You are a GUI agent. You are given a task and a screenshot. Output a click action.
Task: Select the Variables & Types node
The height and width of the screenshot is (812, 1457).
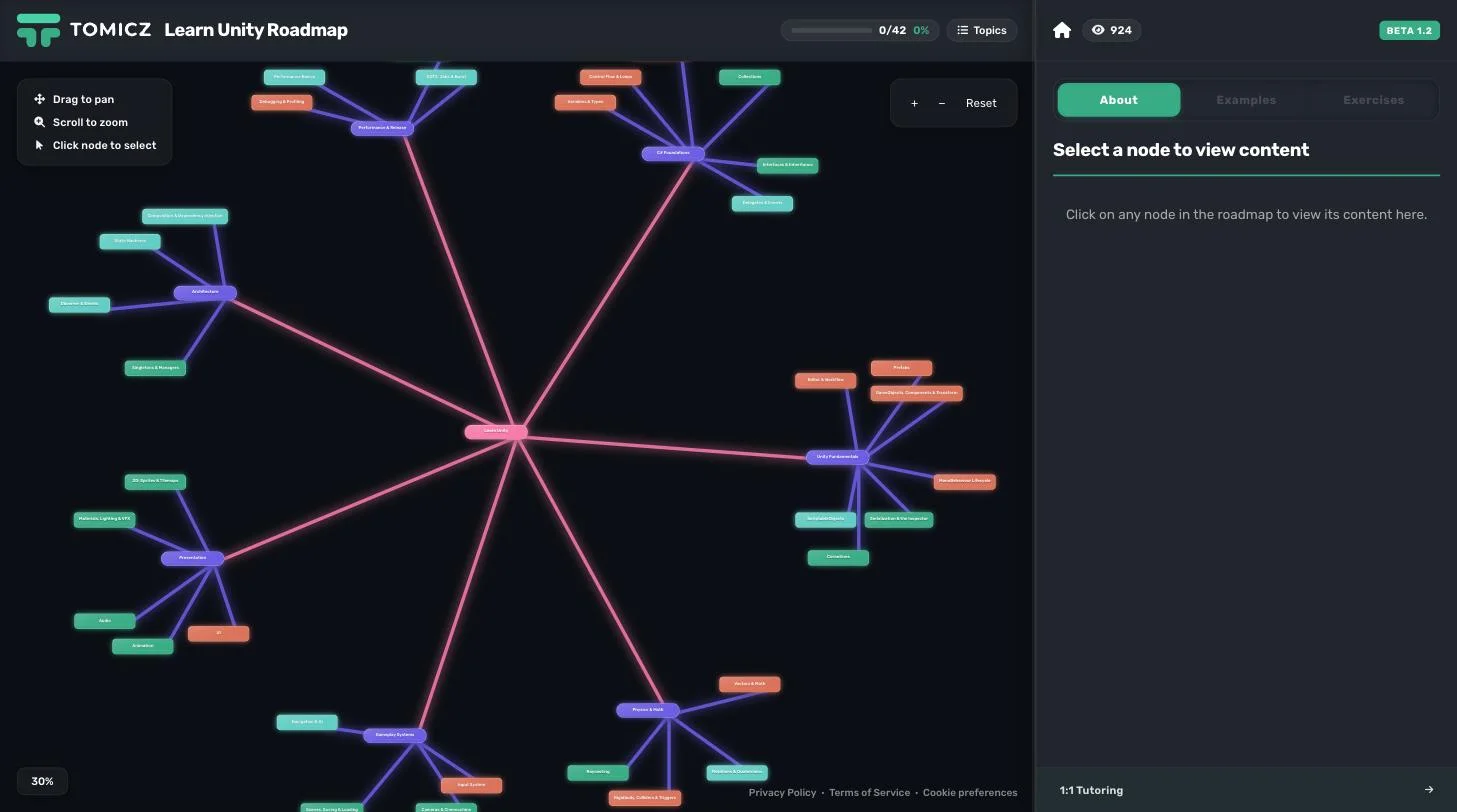(x=585, y=102)
